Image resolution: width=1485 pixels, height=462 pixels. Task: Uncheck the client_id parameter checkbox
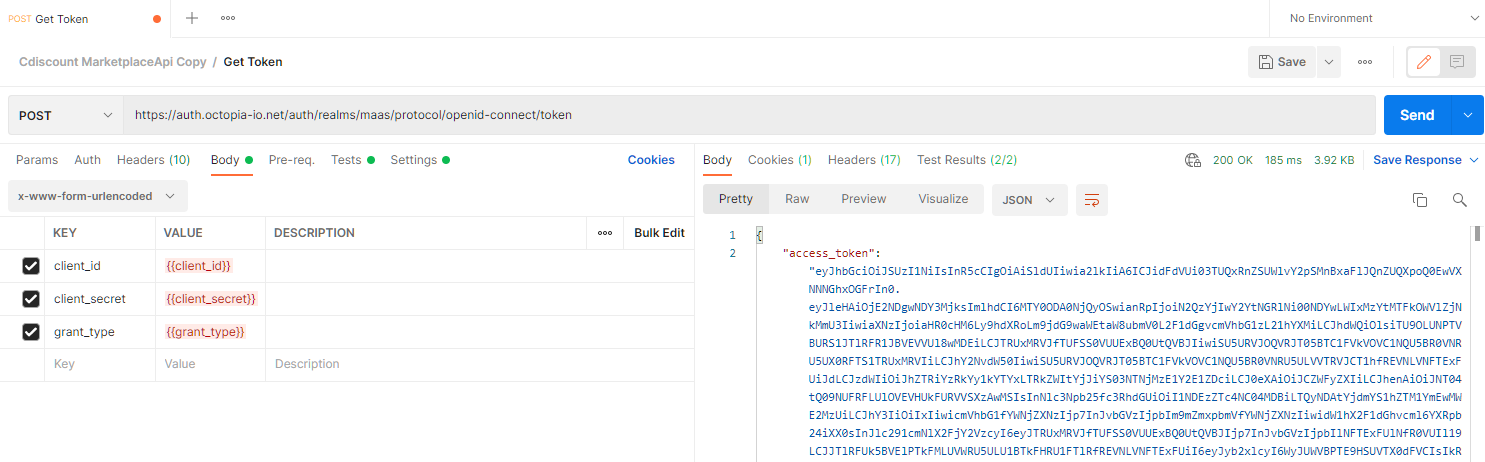point(31,266)
